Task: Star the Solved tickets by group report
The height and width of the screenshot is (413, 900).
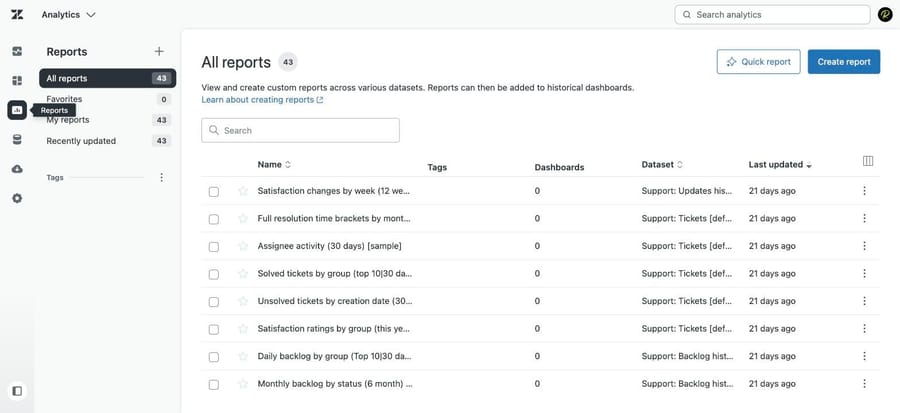Action: tap(243, 273)
